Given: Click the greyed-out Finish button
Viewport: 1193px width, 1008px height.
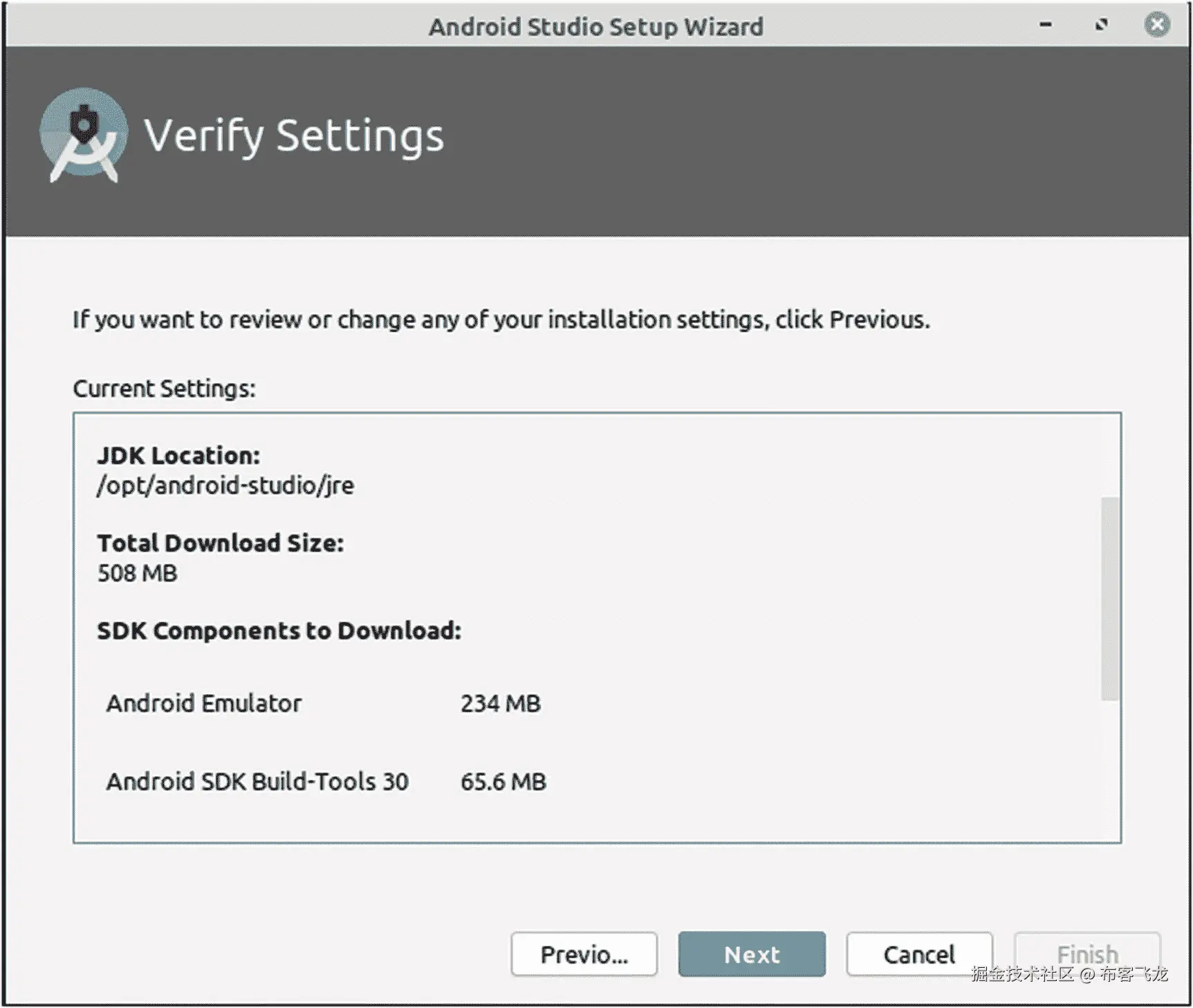Looking at the screenshot, I should (x=1086, y=954).
